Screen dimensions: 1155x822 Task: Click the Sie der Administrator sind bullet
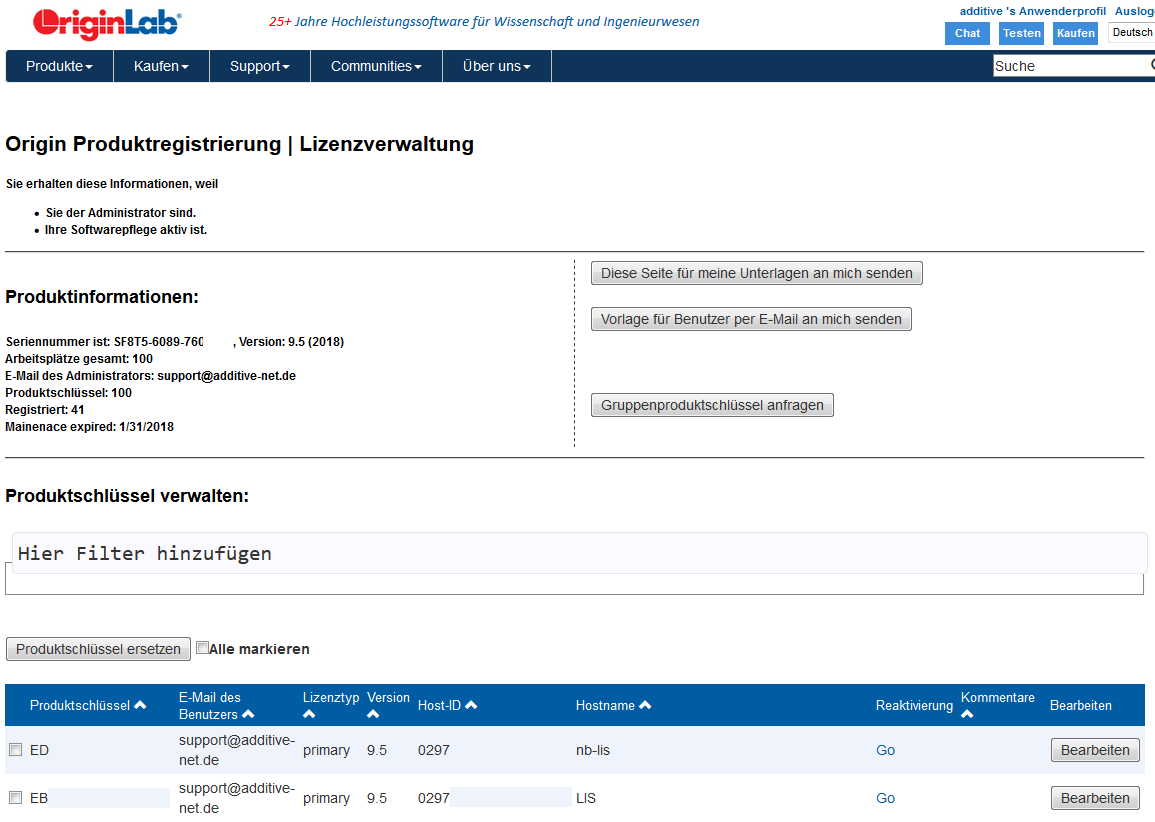click(121, 213)
